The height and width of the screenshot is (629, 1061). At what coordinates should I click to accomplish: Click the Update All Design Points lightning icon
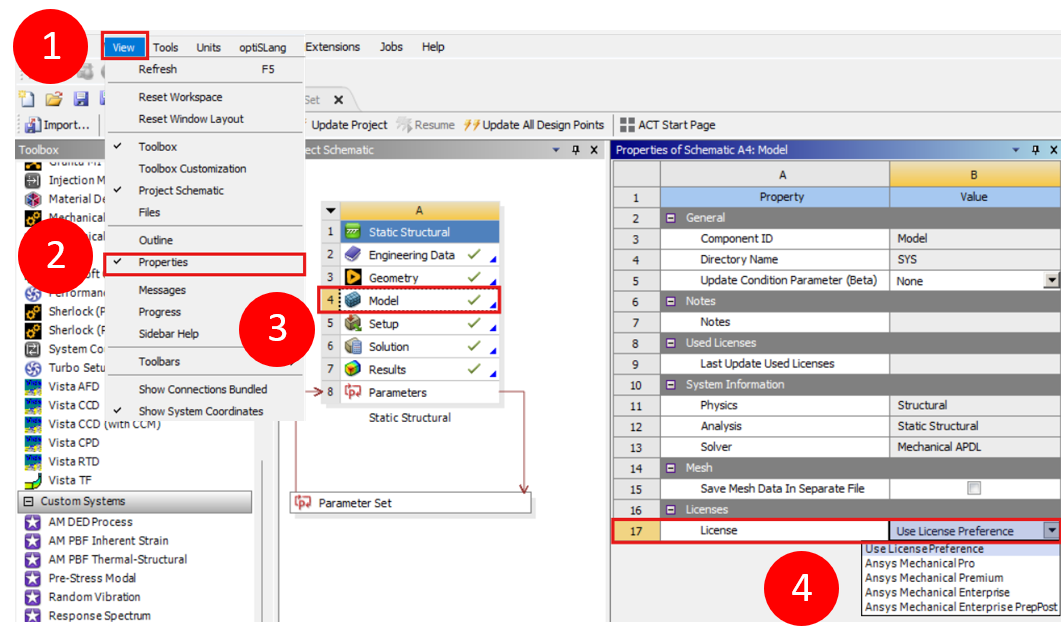click(472, 124)
